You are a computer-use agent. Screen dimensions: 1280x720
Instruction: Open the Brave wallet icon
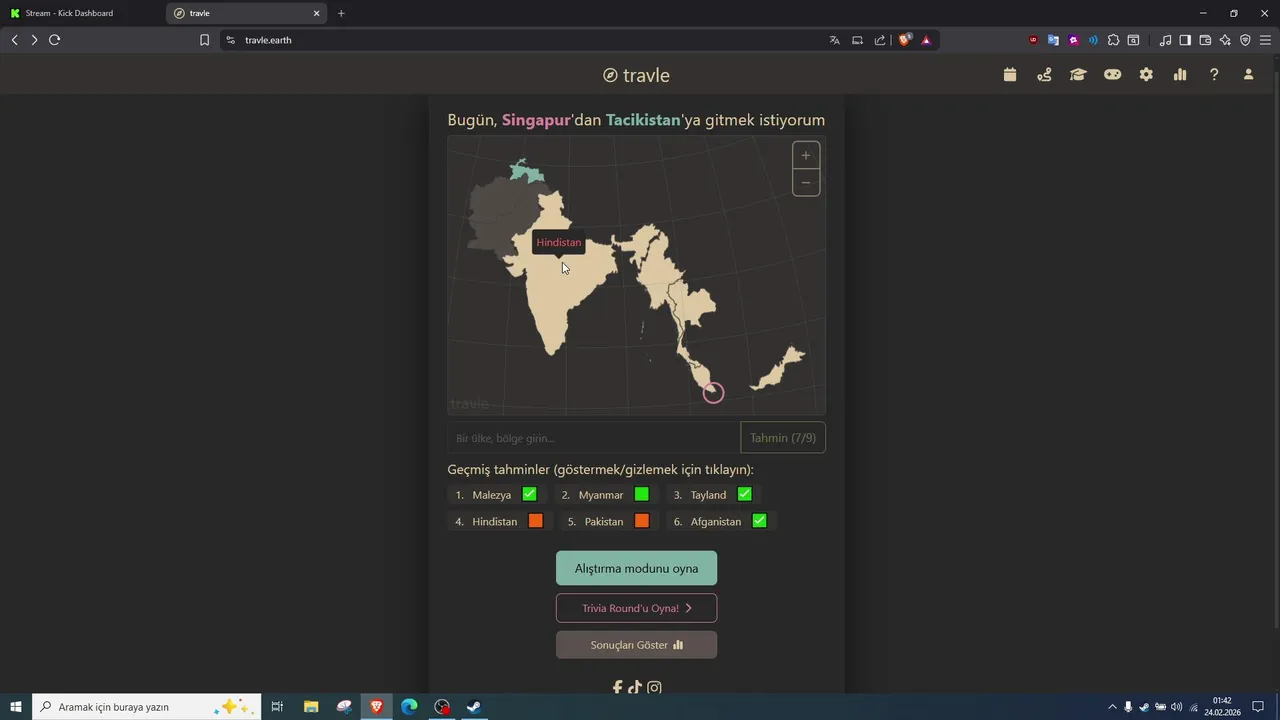pyautogui.click(x=1205, y=40)
